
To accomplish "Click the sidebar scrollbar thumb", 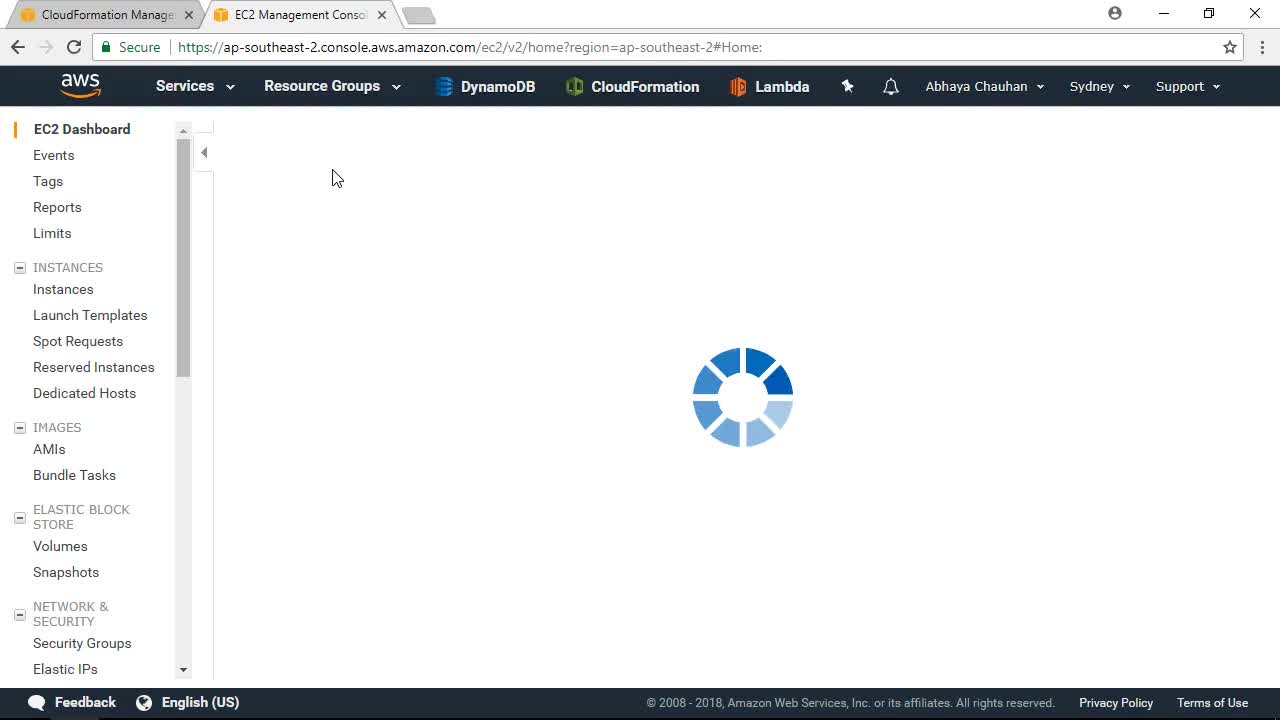I will pyautogui.click(x=183, y=258).
